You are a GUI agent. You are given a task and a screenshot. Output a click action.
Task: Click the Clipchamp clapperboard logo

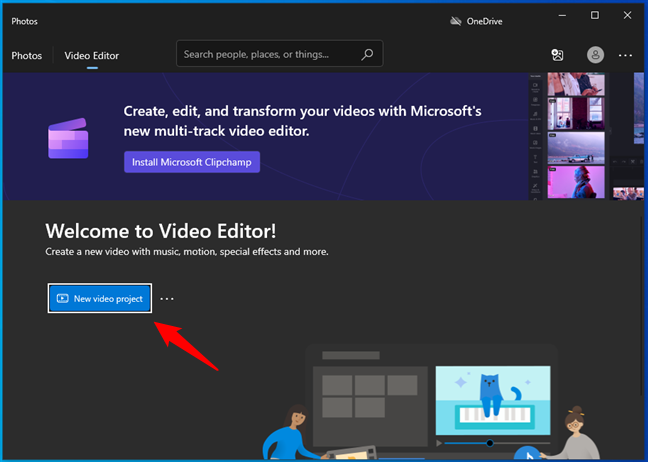pyautogui.click(x=68, y=138)
